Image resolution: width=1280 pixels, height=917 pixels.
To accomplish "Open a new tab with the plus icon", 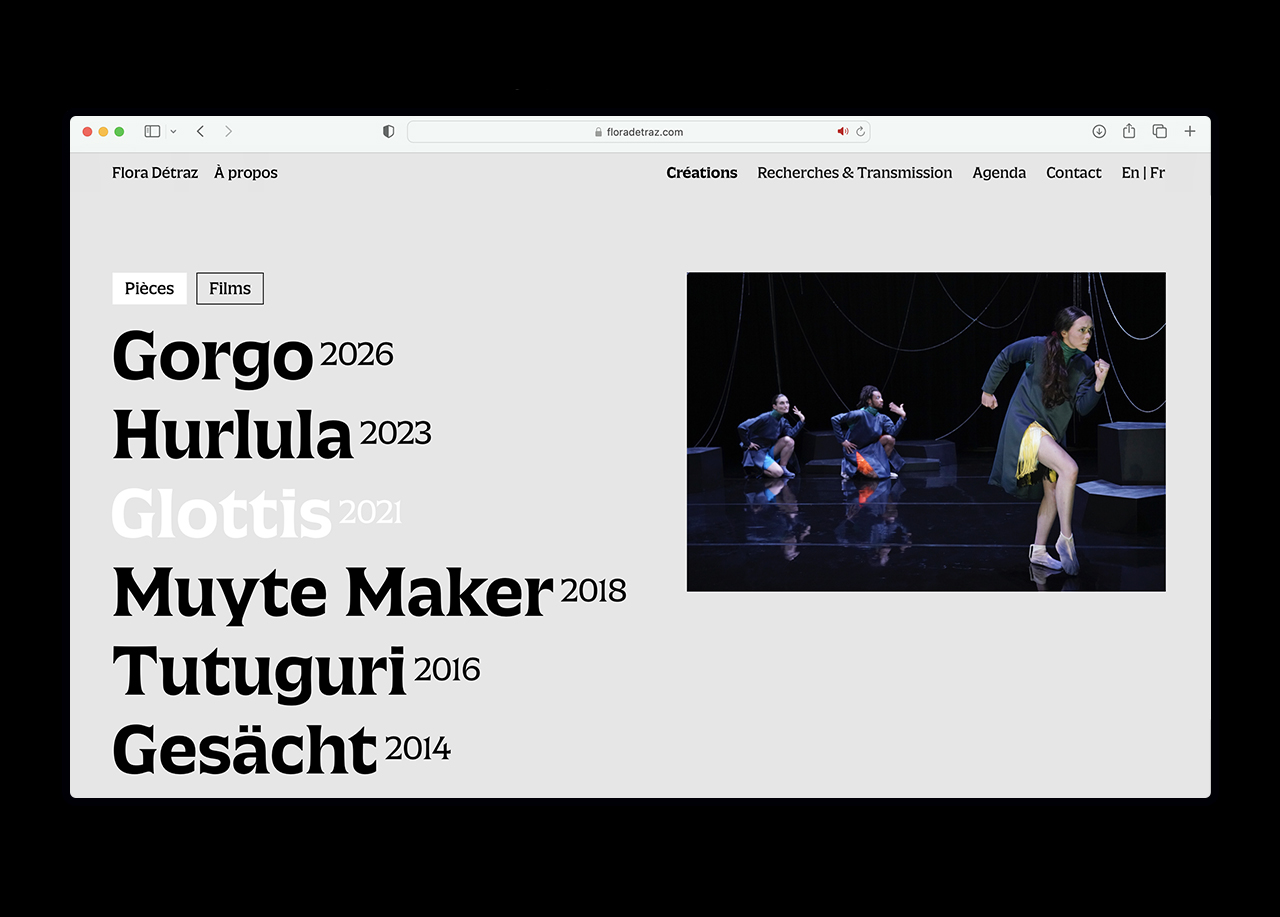I will pos(1190,131).
